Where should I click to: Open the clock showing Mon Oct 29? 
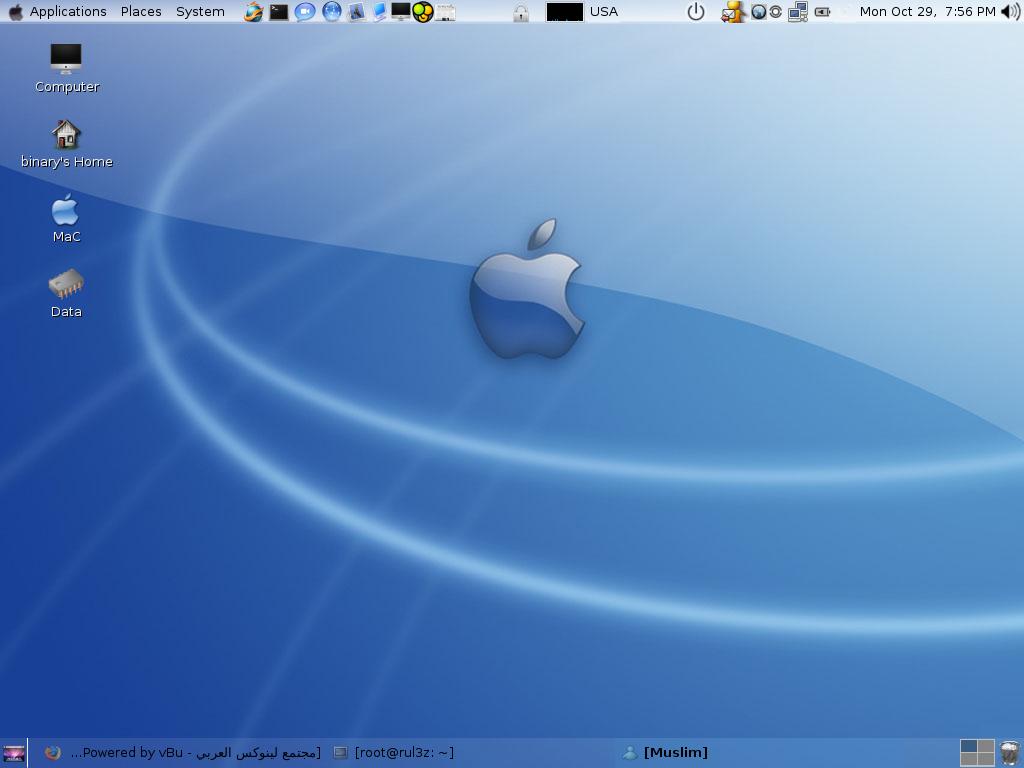pos(927,12)
